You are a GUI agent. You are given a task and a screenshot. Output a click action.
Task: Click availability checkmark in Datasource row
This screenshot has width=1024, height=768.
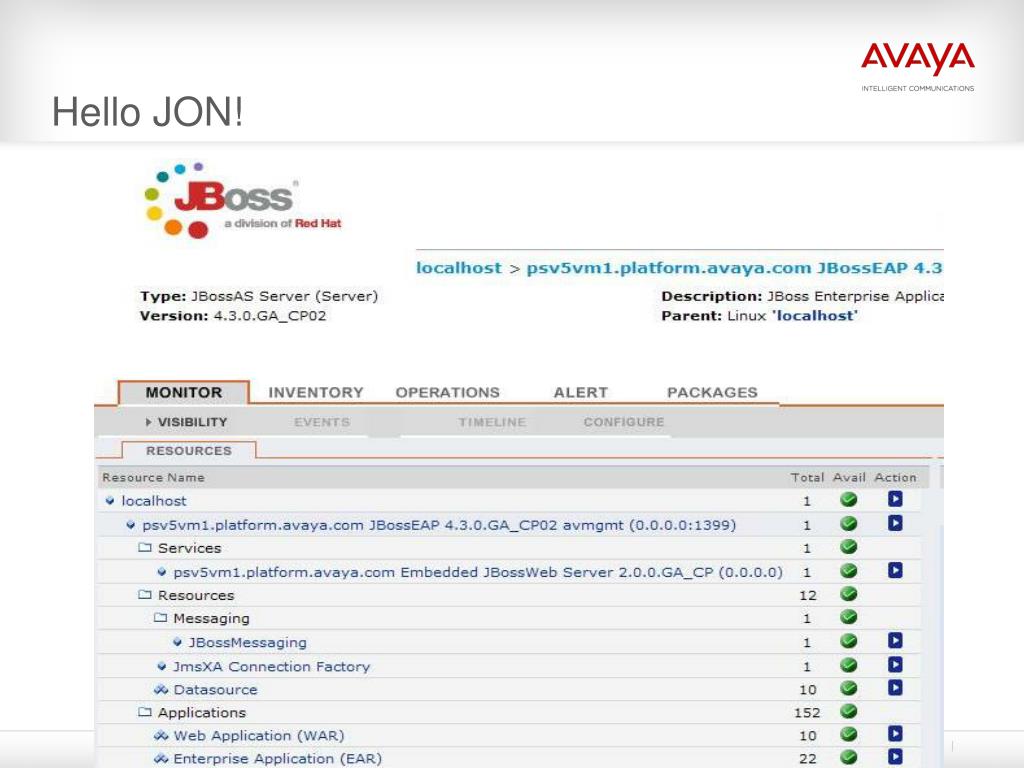(848, 688)
